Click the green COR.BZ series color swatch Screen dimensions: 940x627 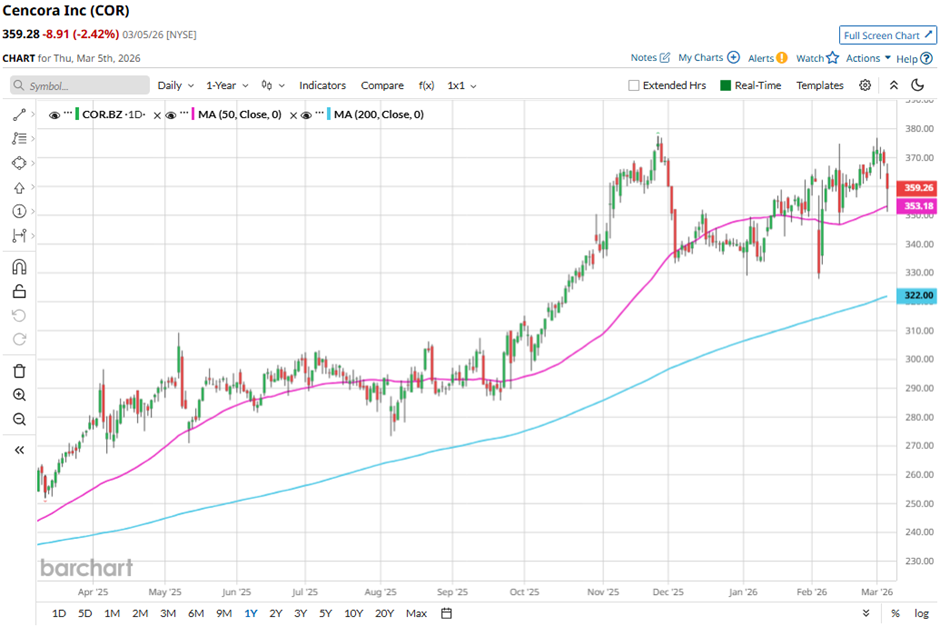78,115
